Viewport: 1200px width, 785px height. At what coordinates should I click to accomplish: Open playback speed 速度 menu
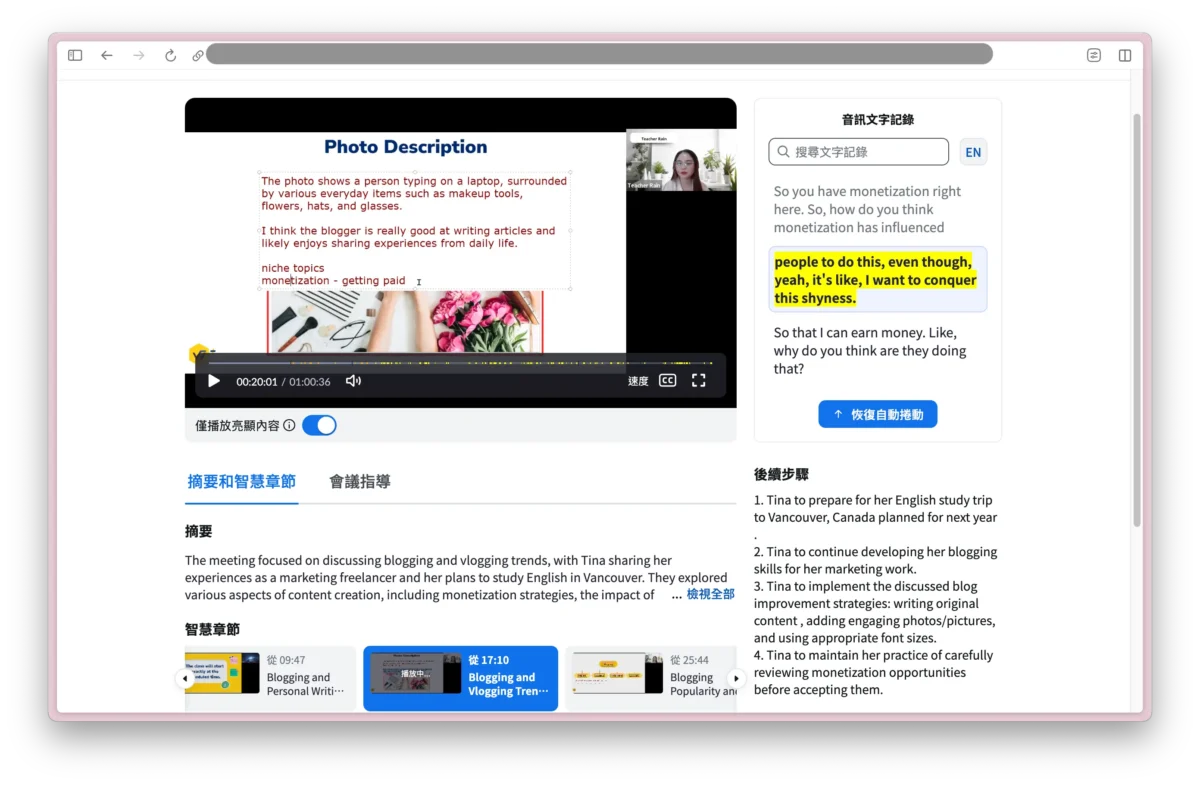tap(638, 381)
